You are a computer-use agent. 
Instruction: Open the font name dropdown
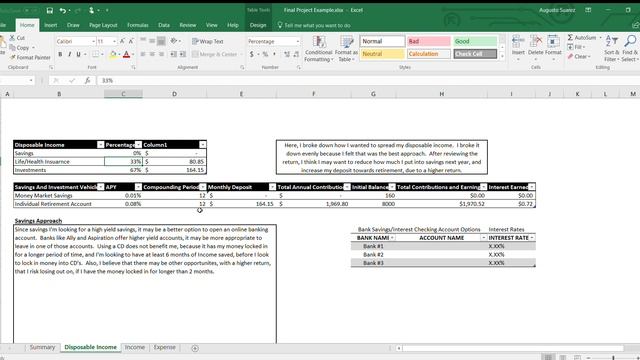(93, 41)
